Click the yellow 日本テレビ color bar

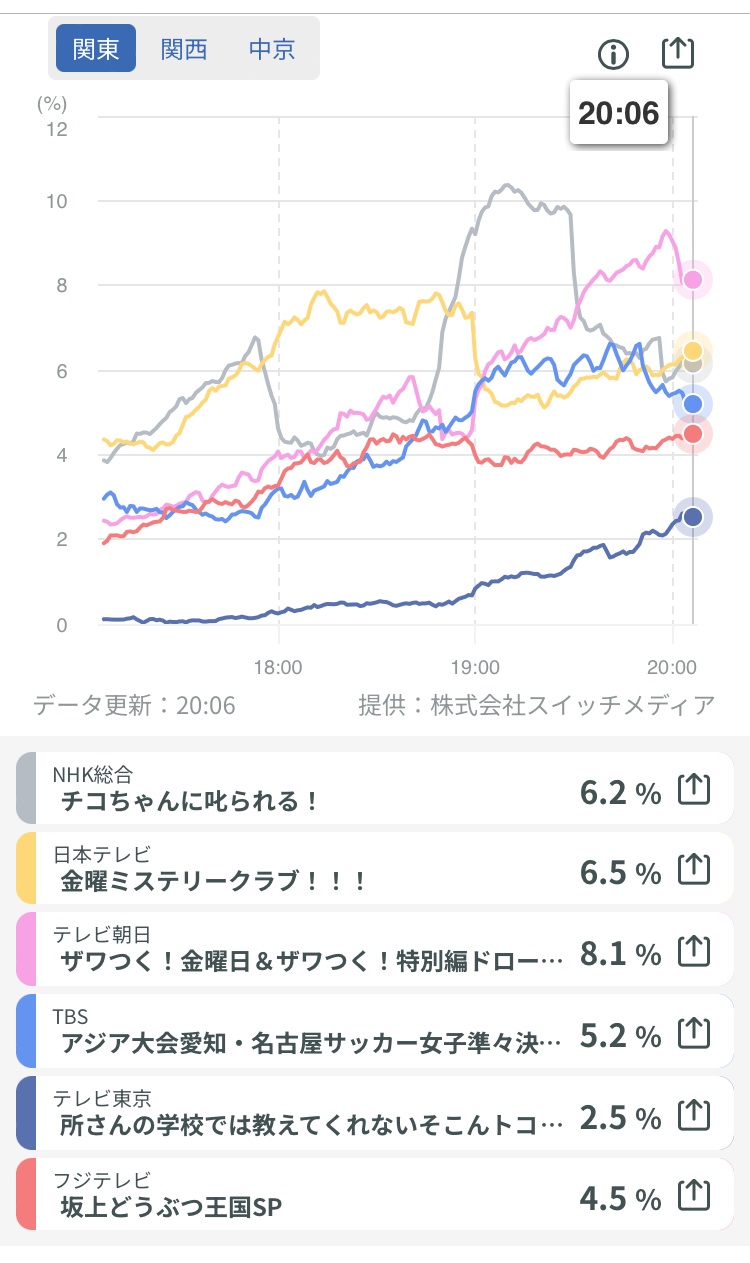(26, 868)
